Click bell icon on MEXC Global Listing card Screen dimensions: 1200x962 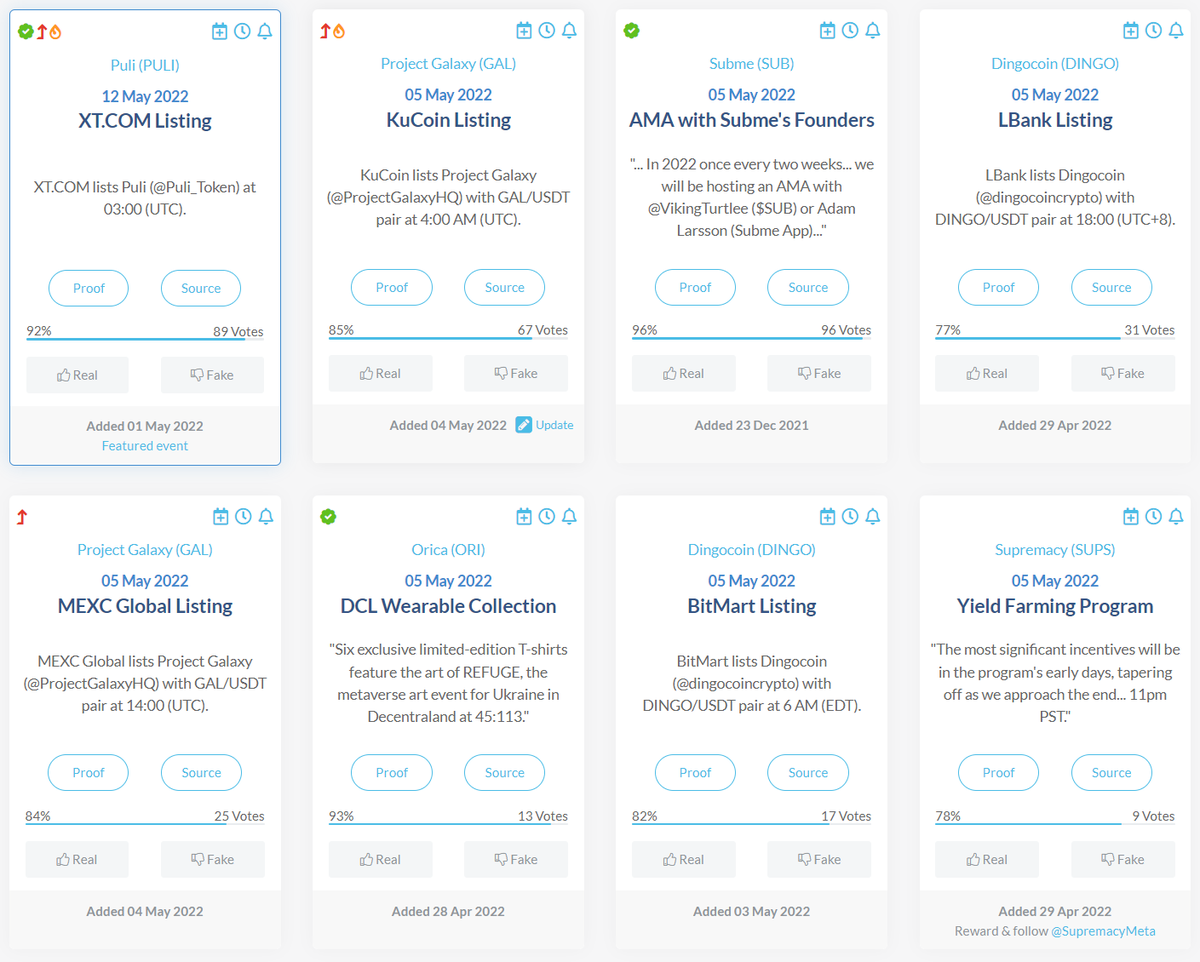266,517
